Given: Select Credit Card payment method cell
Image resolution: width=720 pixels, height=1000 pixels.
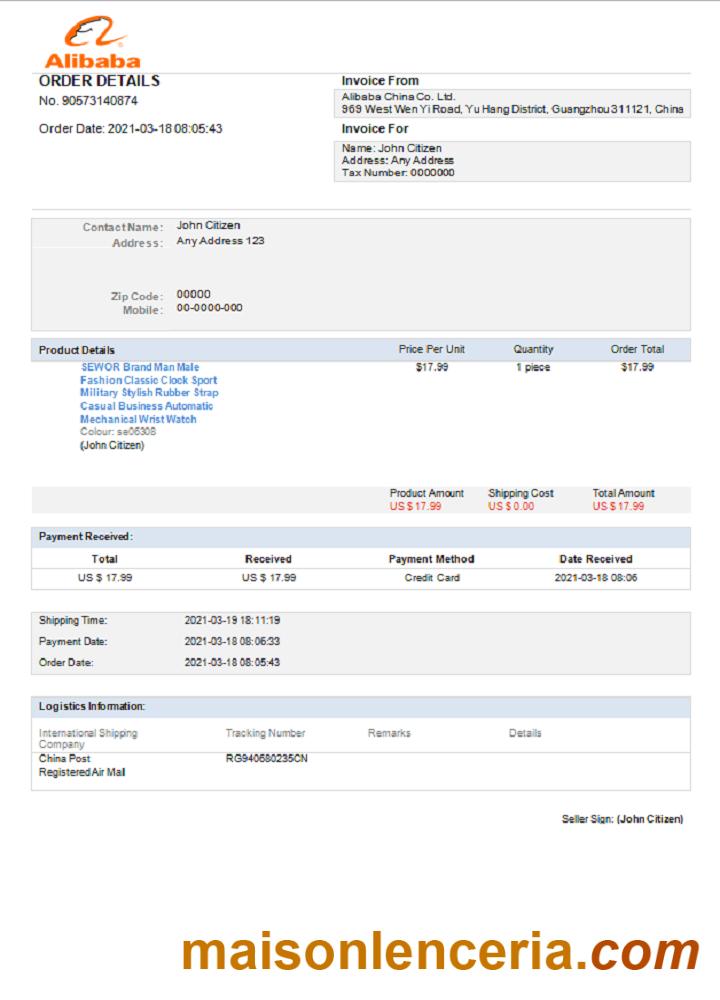Looking at the screenshot, I should coord(432,578).
